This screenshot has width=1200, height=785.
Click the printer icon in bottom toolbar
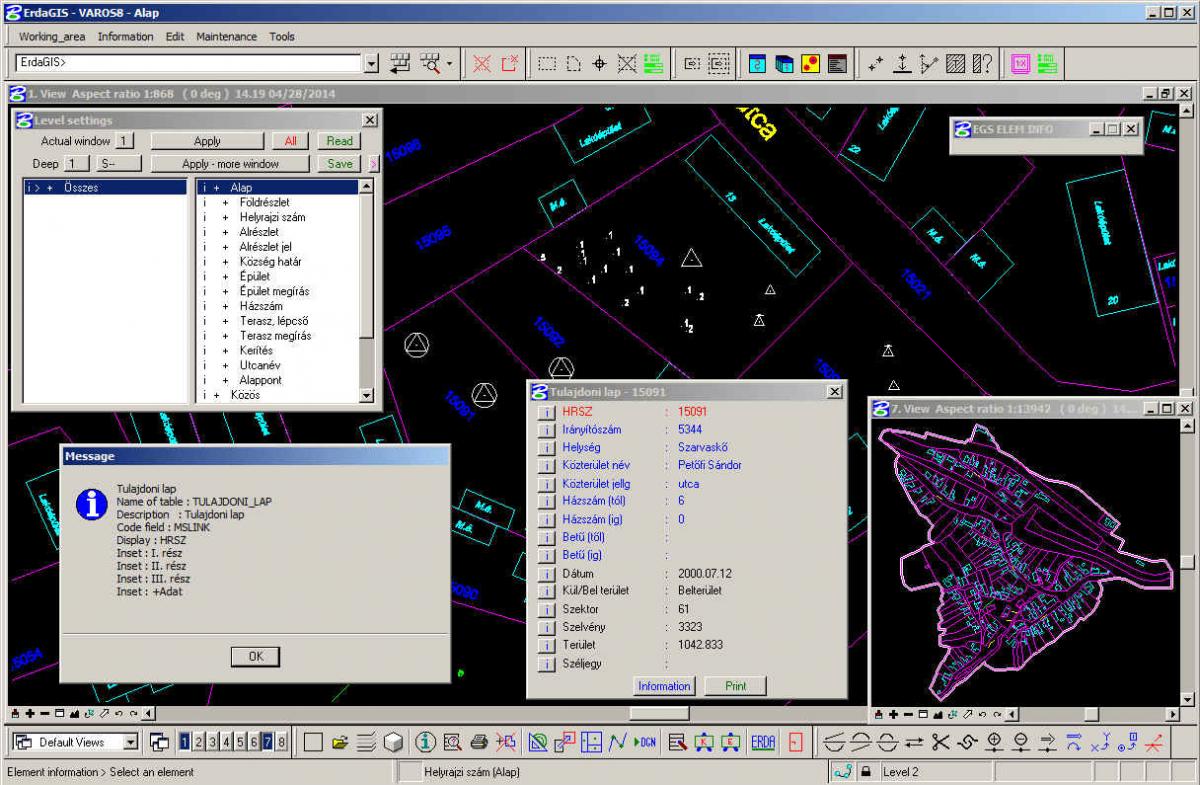pyautogui.click(x=479, y=742)
